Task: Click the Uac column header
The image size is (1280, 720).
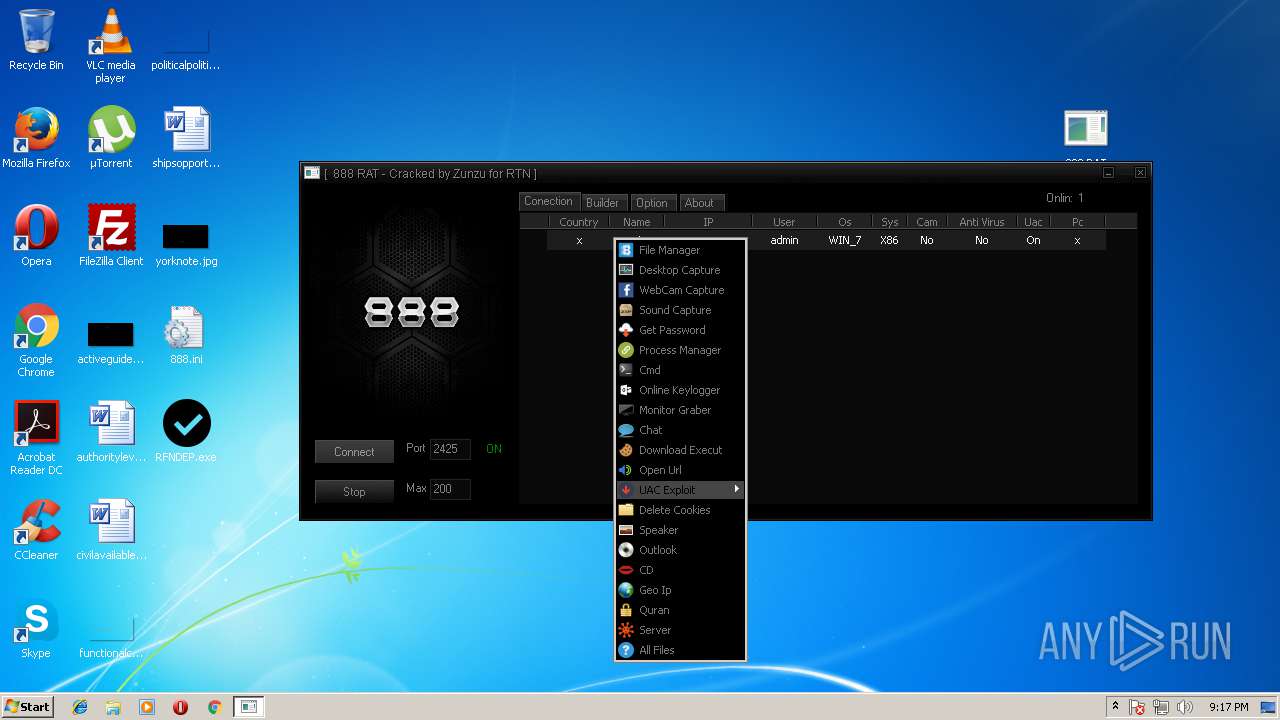Action: [x=1033, y=222]
